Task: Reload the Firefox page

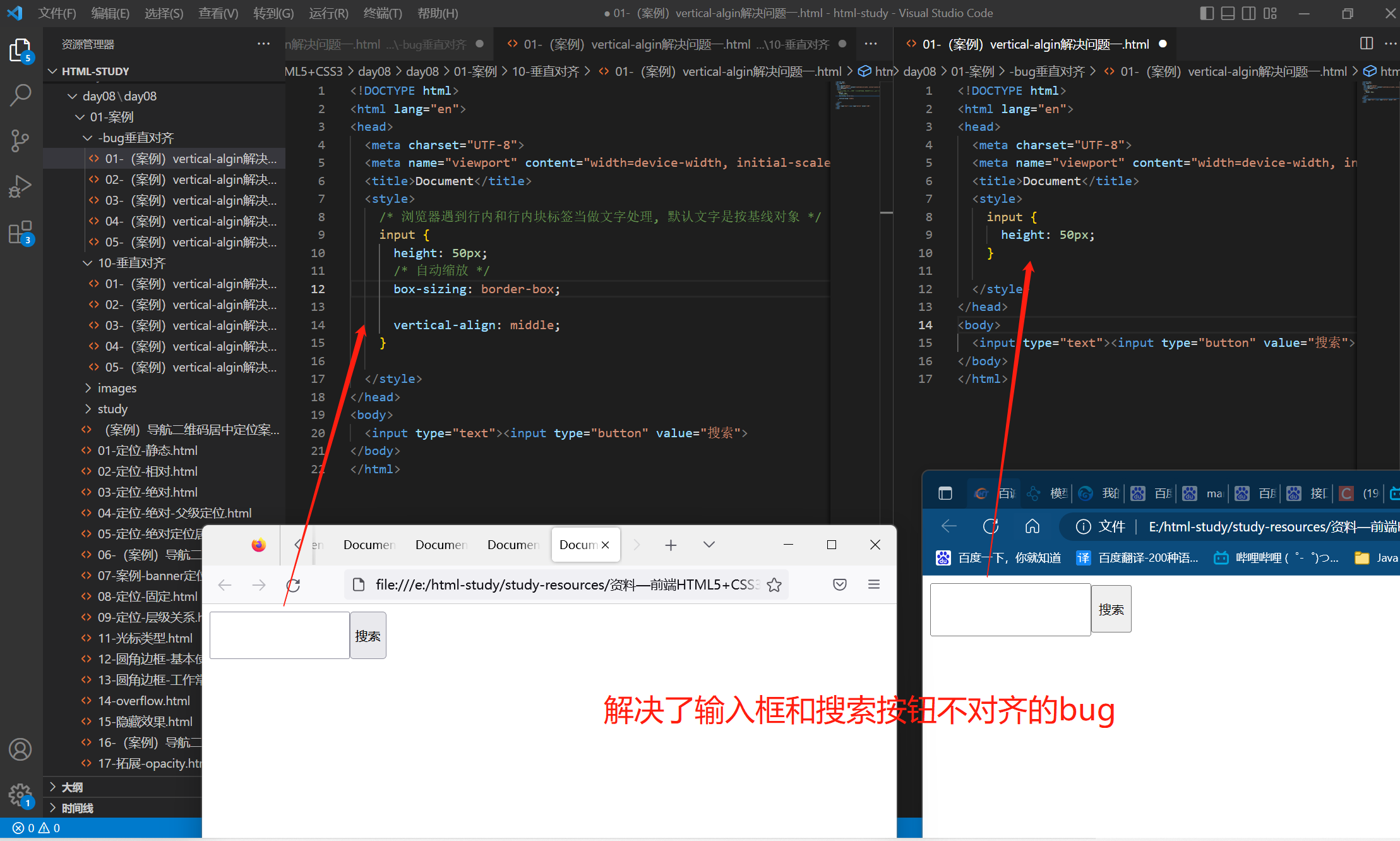Action: point(294,585)
